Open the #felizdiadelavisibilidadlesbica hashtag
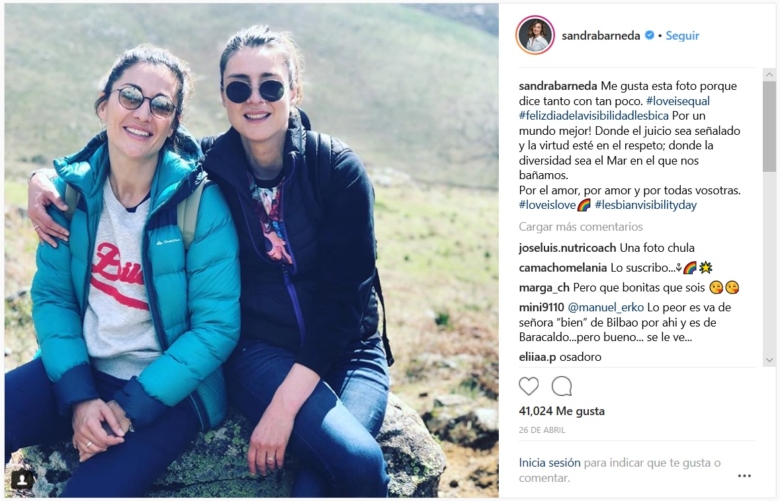Image resolution: width=780 pixels, height=501 pixels. click(593, 116)
